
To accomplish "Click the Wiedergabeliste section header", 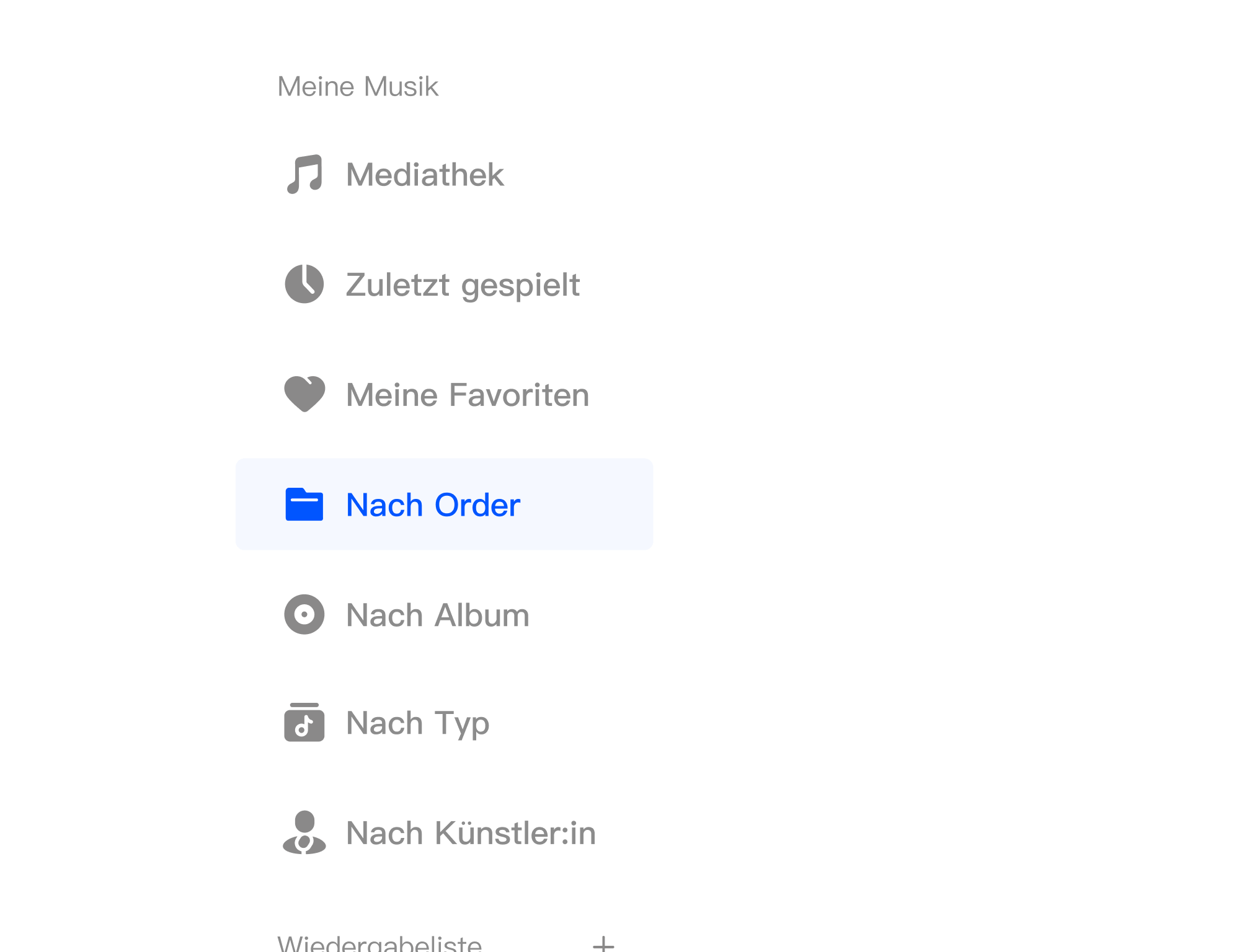I will pos(379,943).
